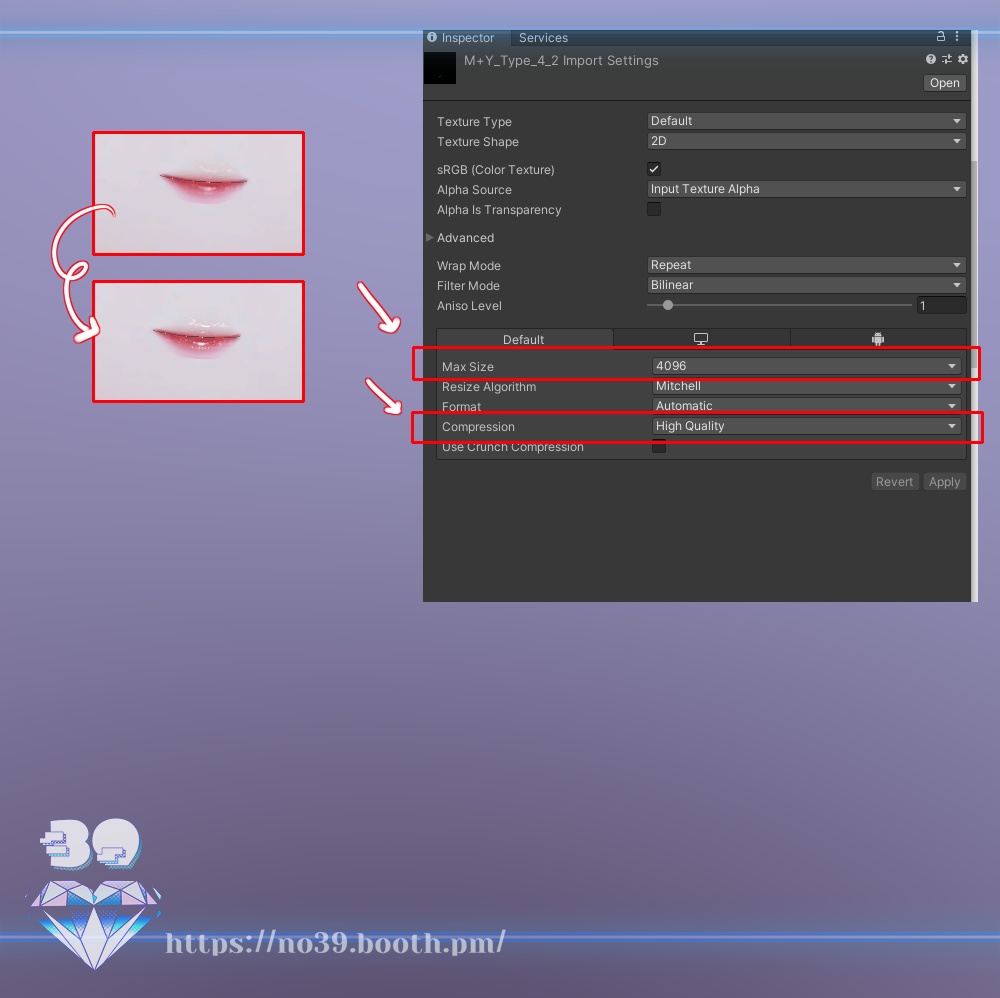Click the help icon for import settings
The height and width of the screenshot is (998, 1000).
point(930,59)
